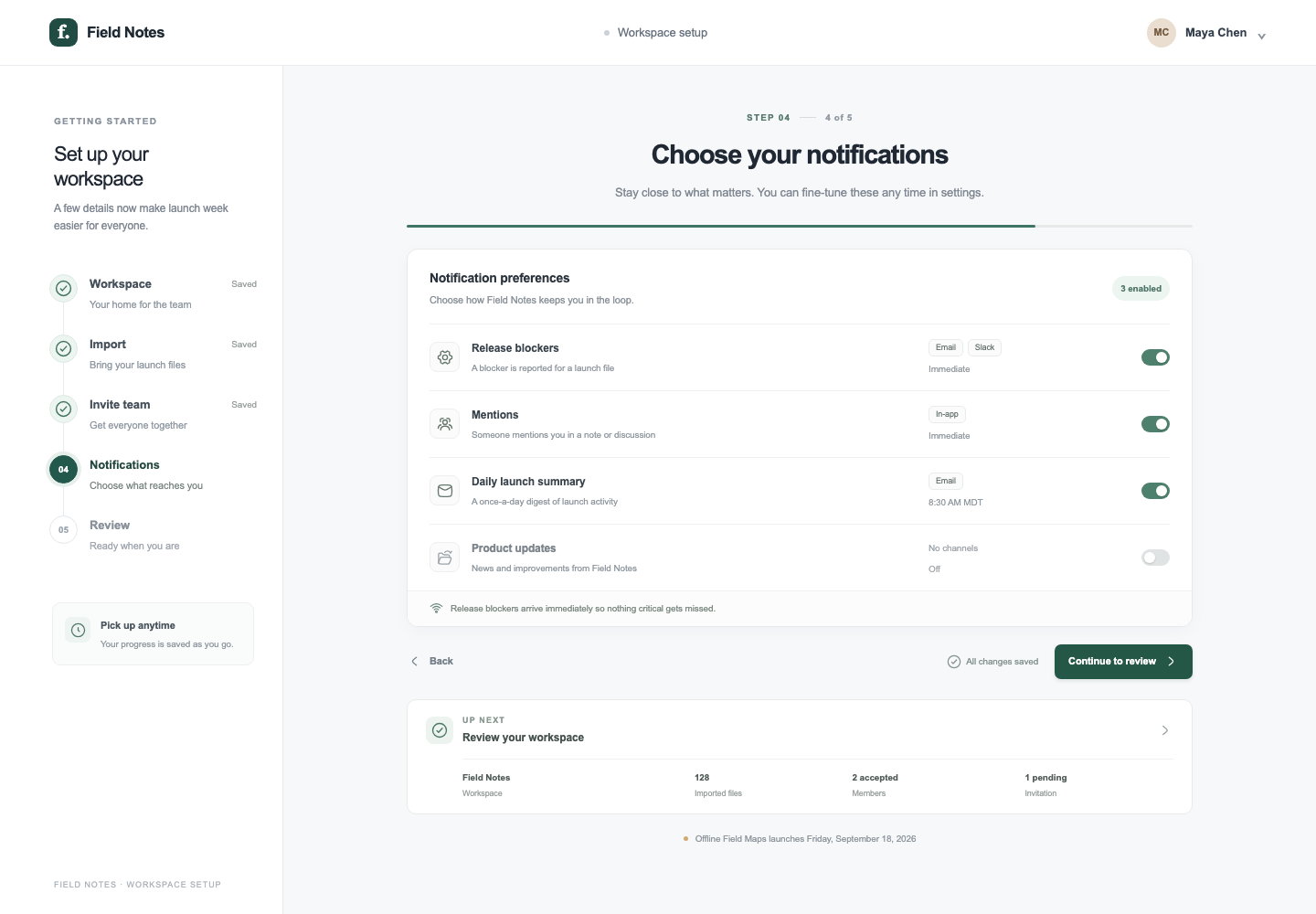Click the Email tag on Release blockers
Viewport: 1316px width, 914px height.
click(946, 347)
